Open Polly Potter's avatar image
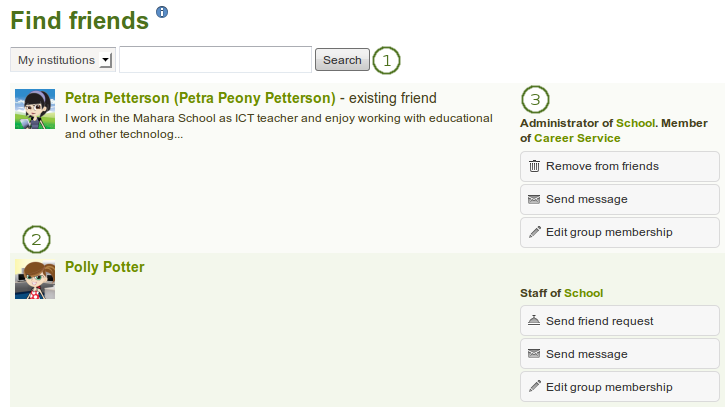727x410 pixels. click(35, 279)
